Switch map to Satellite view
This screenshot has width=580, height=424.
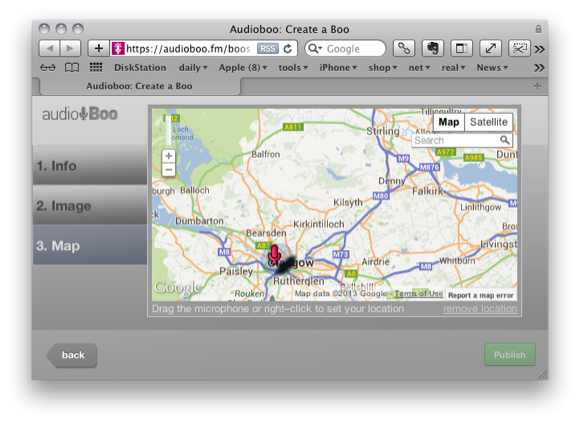tap(489, 122)
